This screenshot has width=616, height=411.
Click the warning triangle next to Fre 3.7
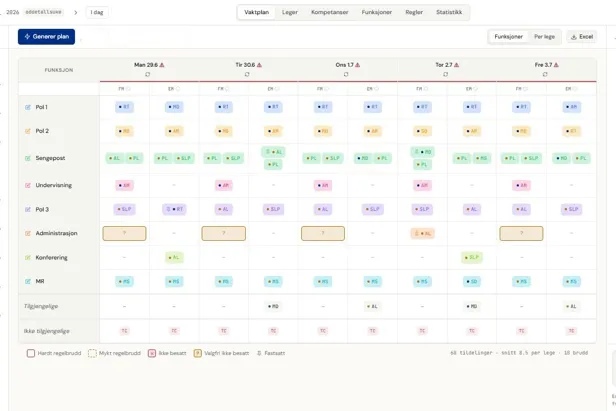556,65
